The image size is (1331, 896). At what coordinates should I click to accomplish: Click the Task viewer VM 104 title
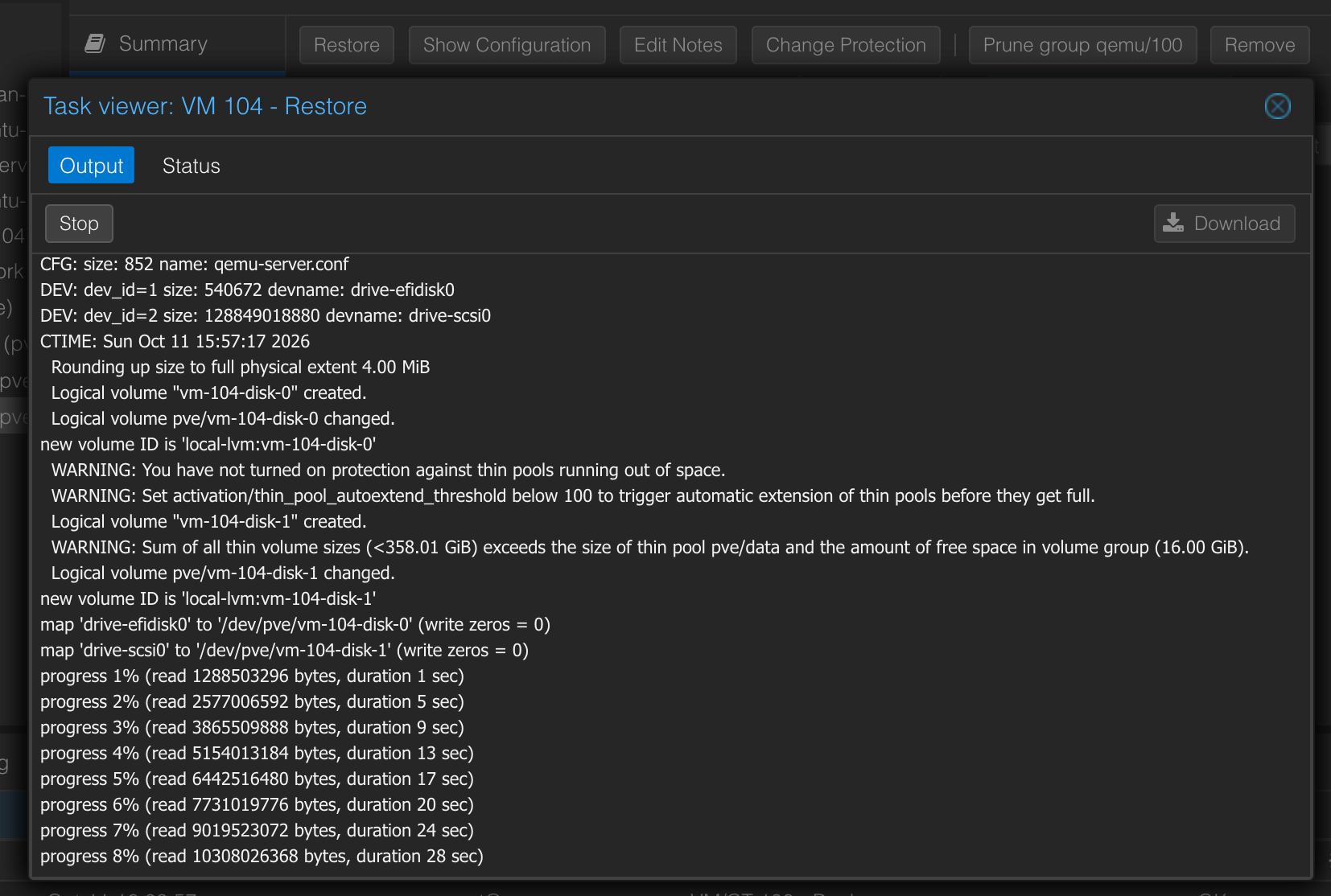205,106
